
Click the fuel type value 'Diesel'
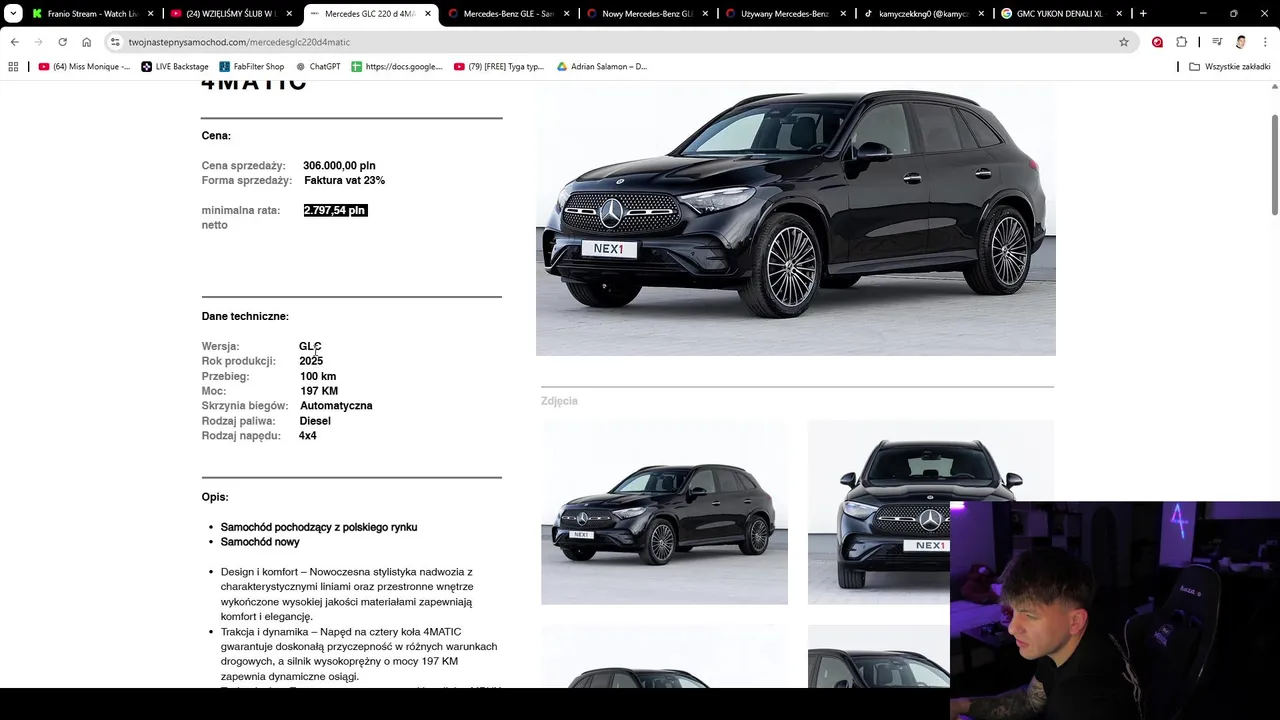tap(315, 421)
